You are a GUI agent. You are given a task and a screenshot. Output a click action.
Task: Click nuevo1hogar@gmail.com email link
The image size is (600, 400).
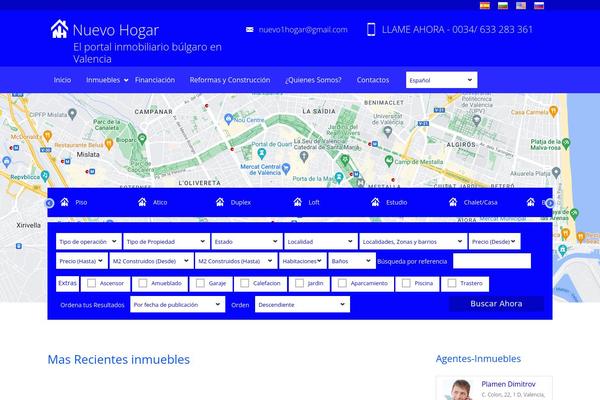click(x=303, y=29)
